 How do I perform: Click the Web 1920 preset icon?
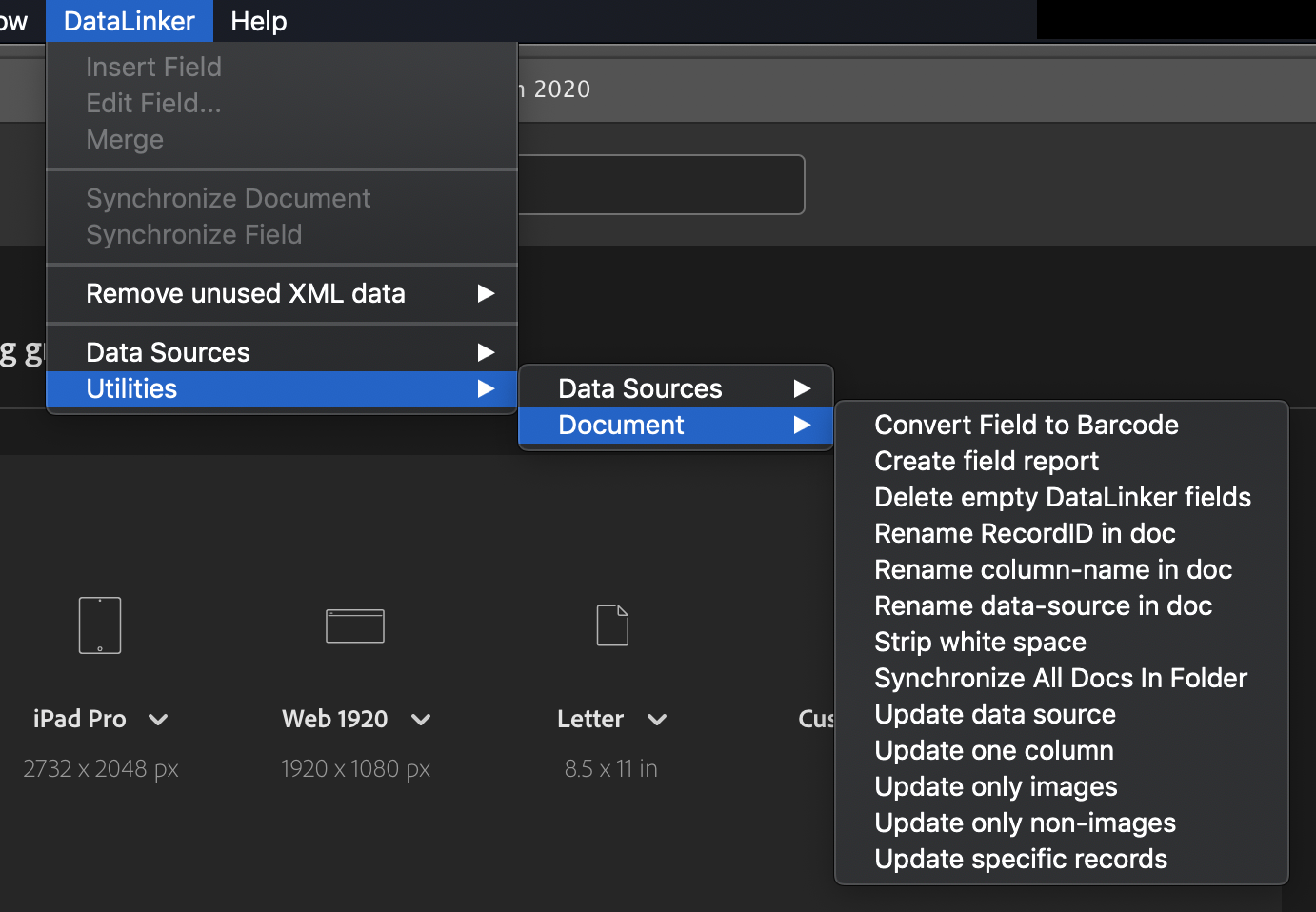(x=355, y=625)
